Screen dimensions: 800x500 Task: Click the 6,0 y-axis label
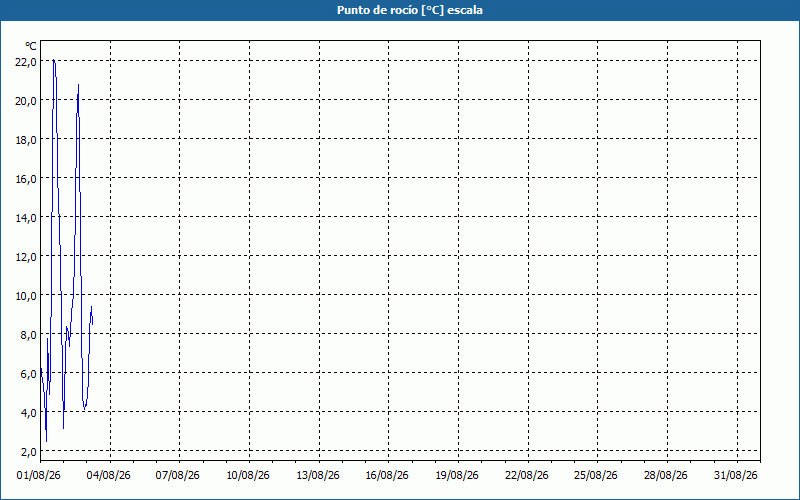click(x=28, y=374)
